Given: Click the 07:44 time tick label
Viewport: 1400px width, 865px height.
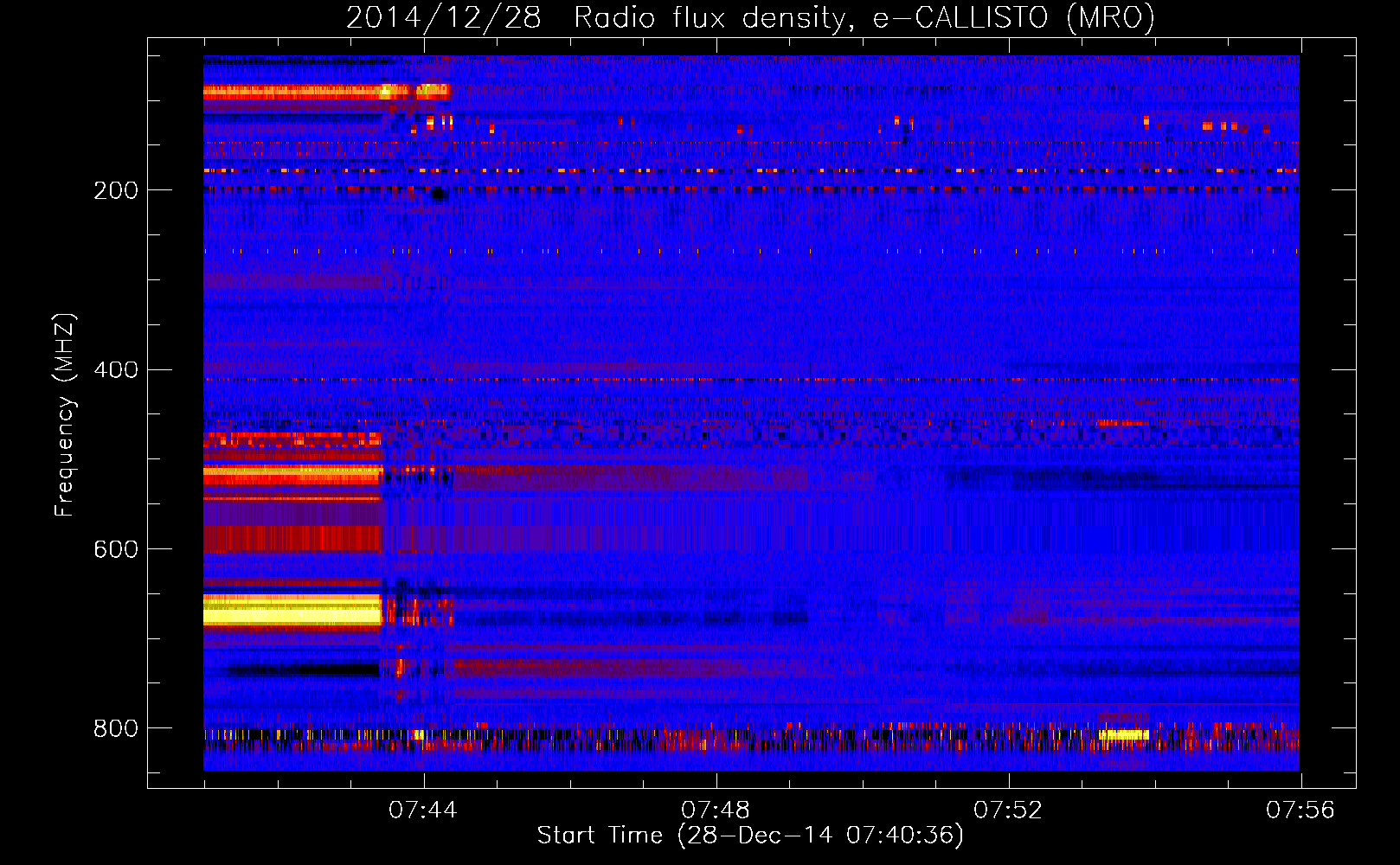Looking at the screenshot, I should [422, 811].
